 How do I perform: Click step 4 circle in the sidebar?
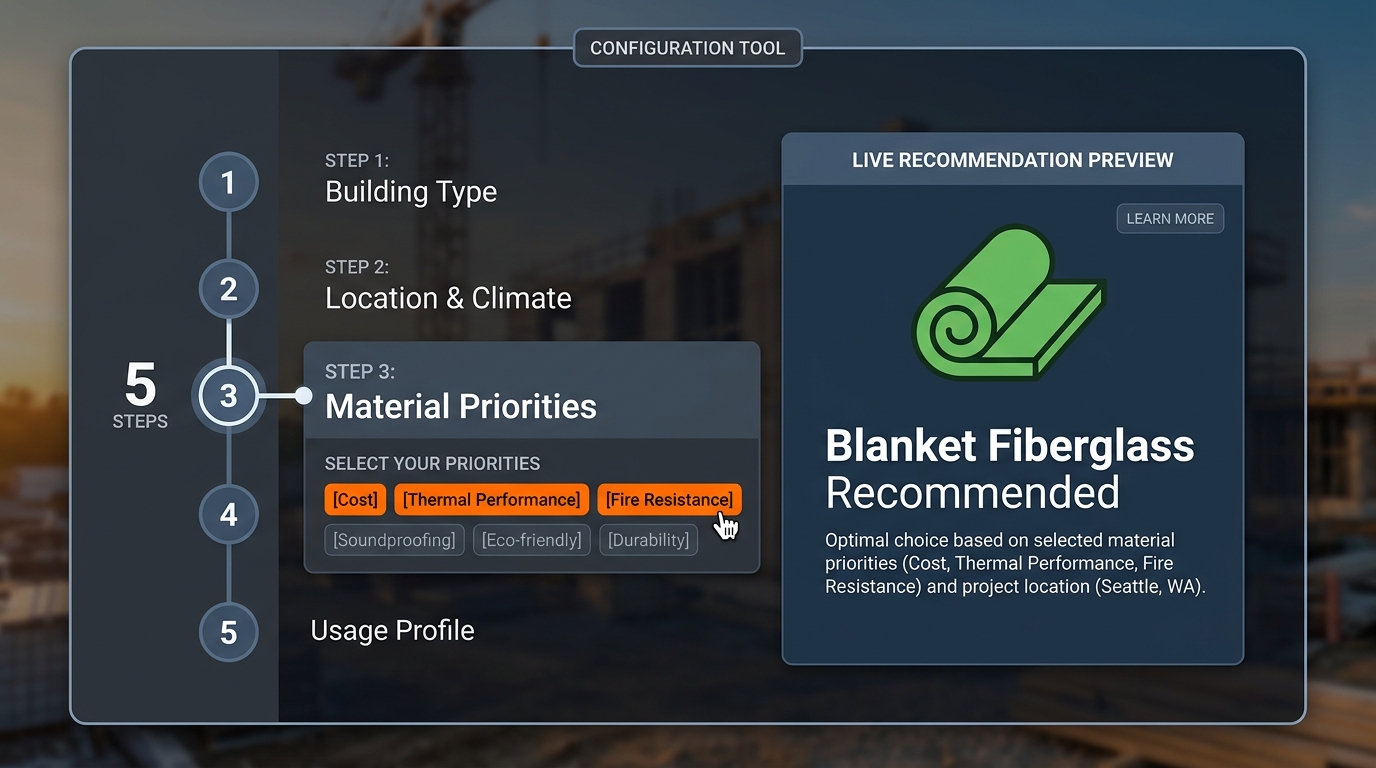[228, 514]
